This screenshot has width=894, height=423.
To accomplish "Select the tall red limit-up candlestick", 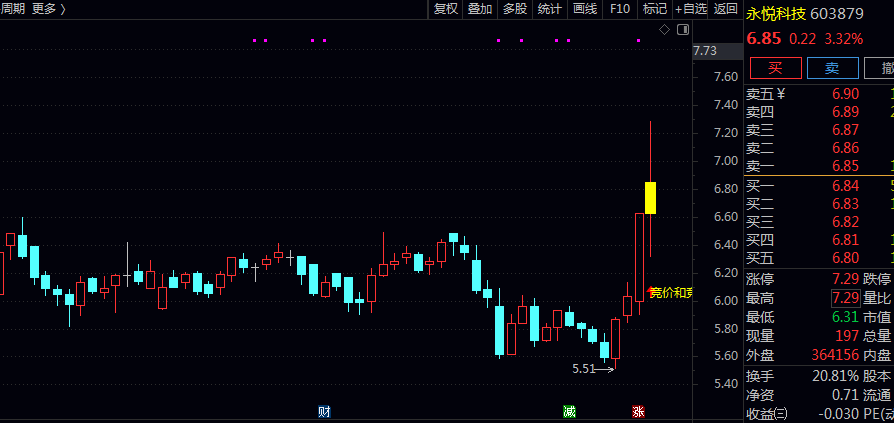I will [639, 258].
